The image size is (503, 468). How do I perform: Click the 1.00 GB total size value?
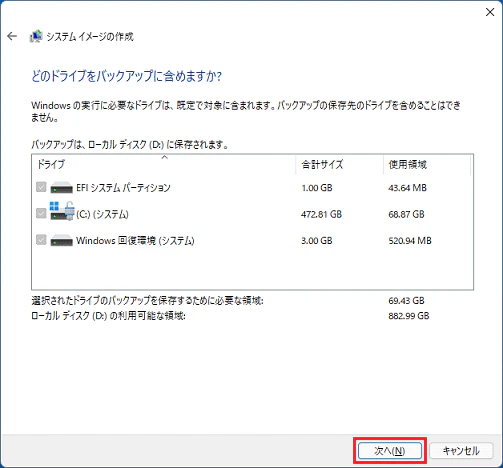coord(317,188)
